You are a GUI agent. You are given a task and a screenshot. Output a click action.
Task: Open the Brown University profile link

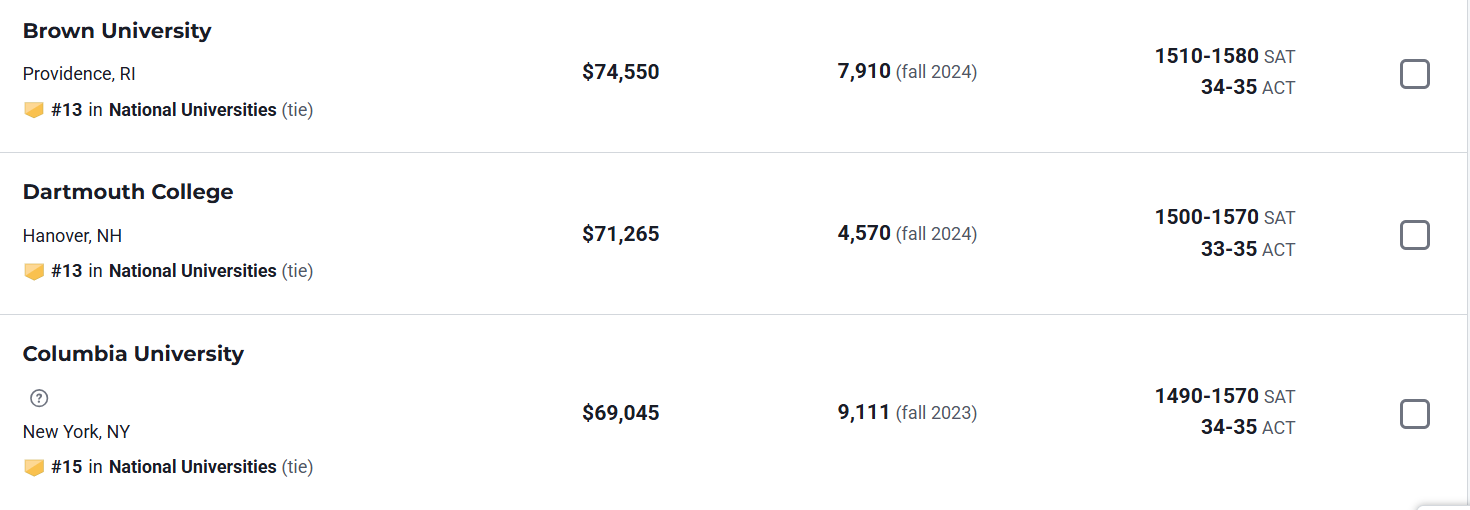pyautogui.click(x=117, y=31)
